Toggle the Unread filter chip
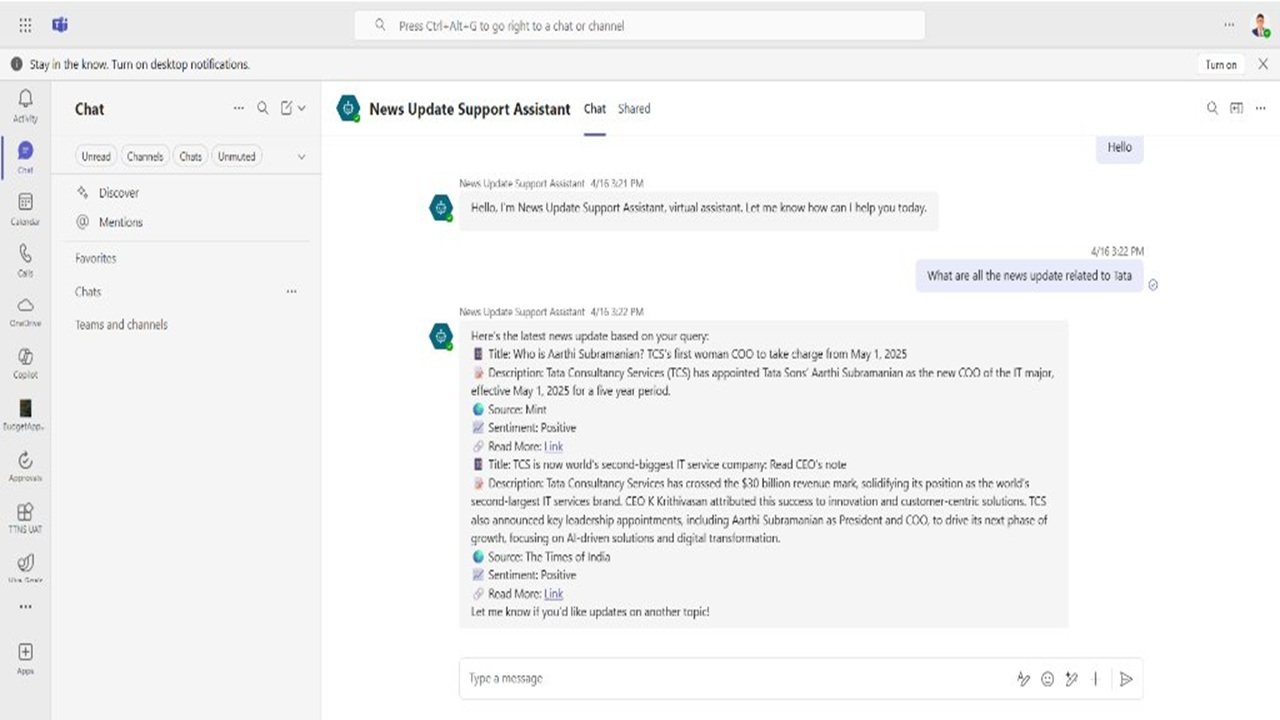1280x720 pixels. click(x=96, y=156)
